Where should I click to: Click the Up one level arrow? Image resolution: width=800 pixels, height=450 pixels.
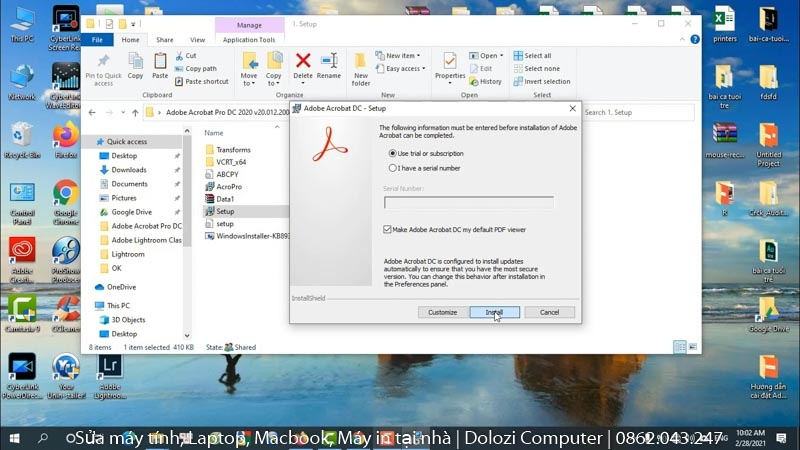point(135,112)
